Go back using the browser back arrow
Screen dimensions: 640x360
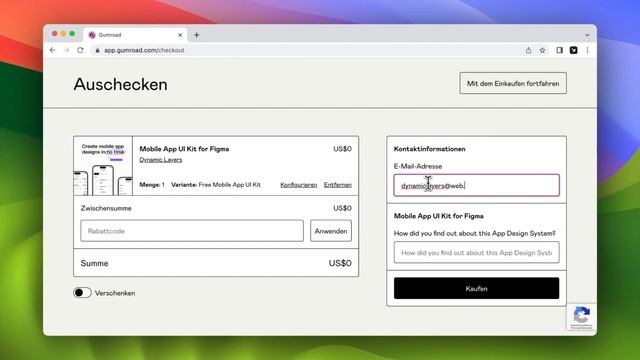click(53, 50)
